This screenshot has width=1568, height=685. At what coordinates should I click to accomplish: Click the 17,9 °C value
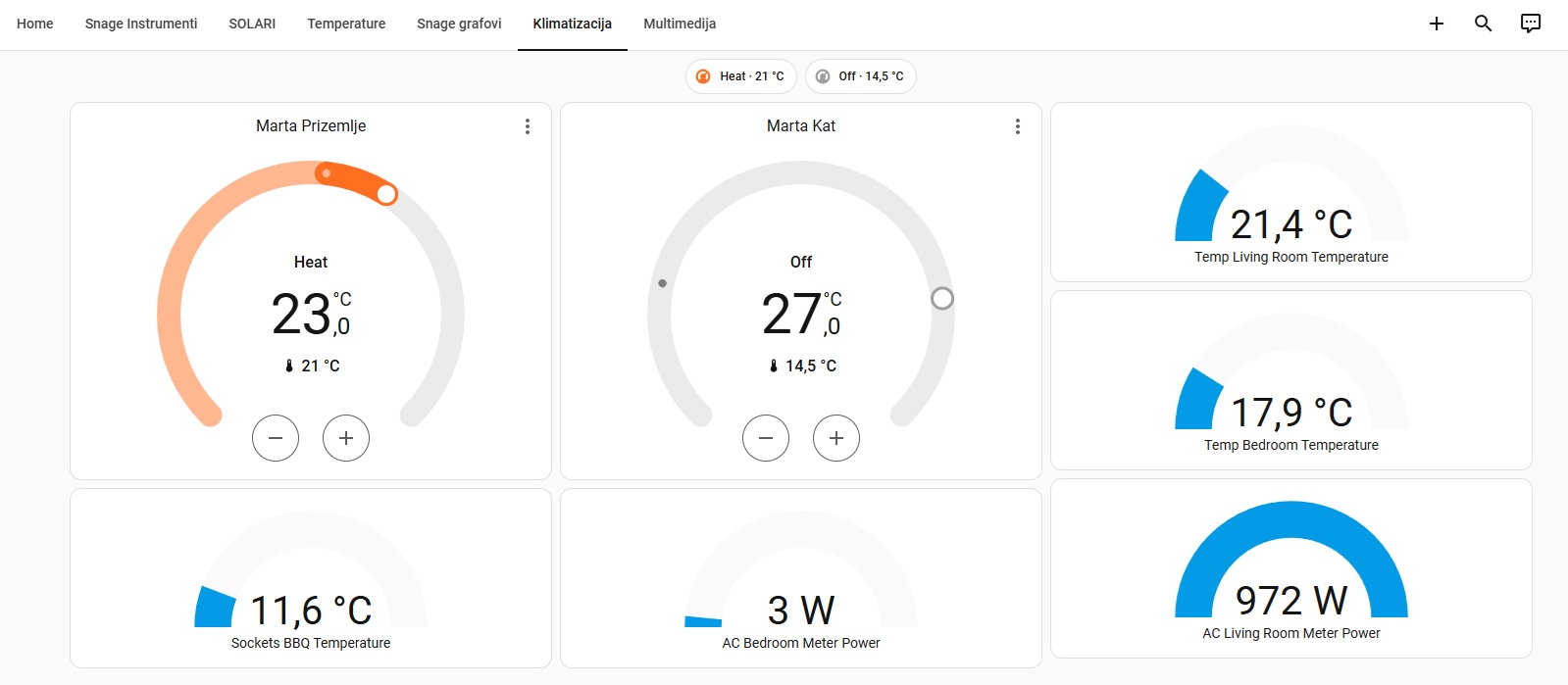tap(1291, 413)
